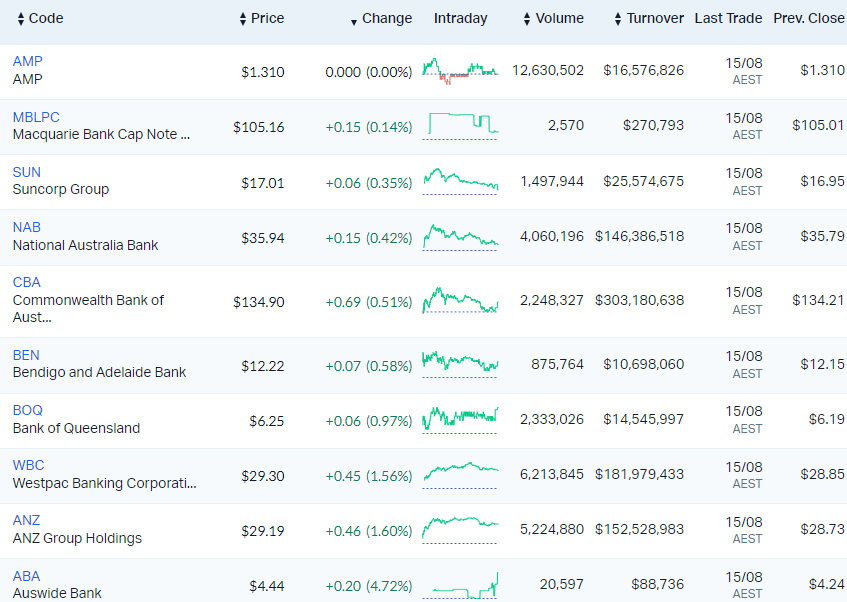Select Westpac Banking Corporation name text

tap(104, 483)
